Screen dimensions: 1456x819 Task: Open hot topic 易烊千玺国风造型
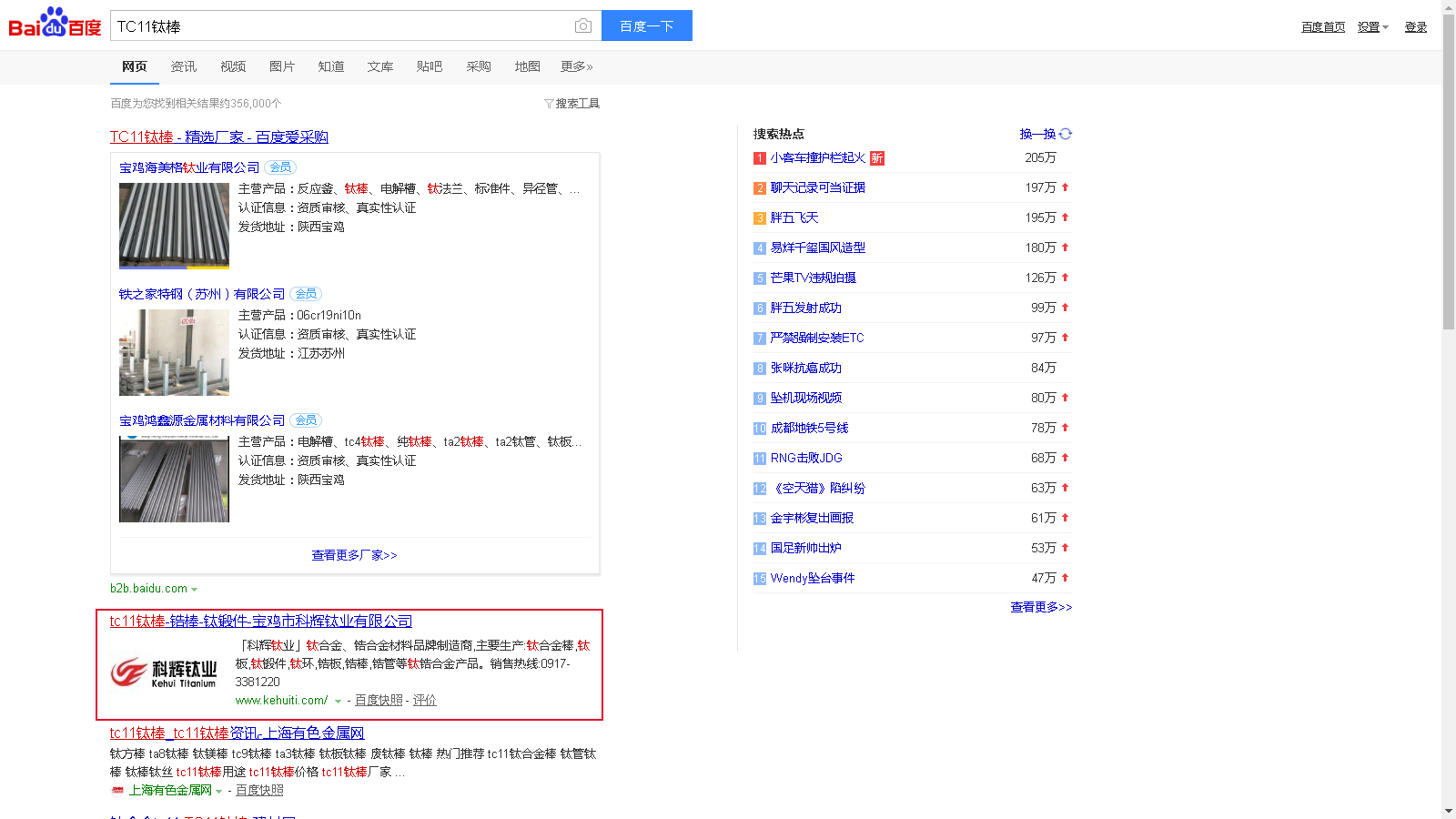tap(818, 248)
